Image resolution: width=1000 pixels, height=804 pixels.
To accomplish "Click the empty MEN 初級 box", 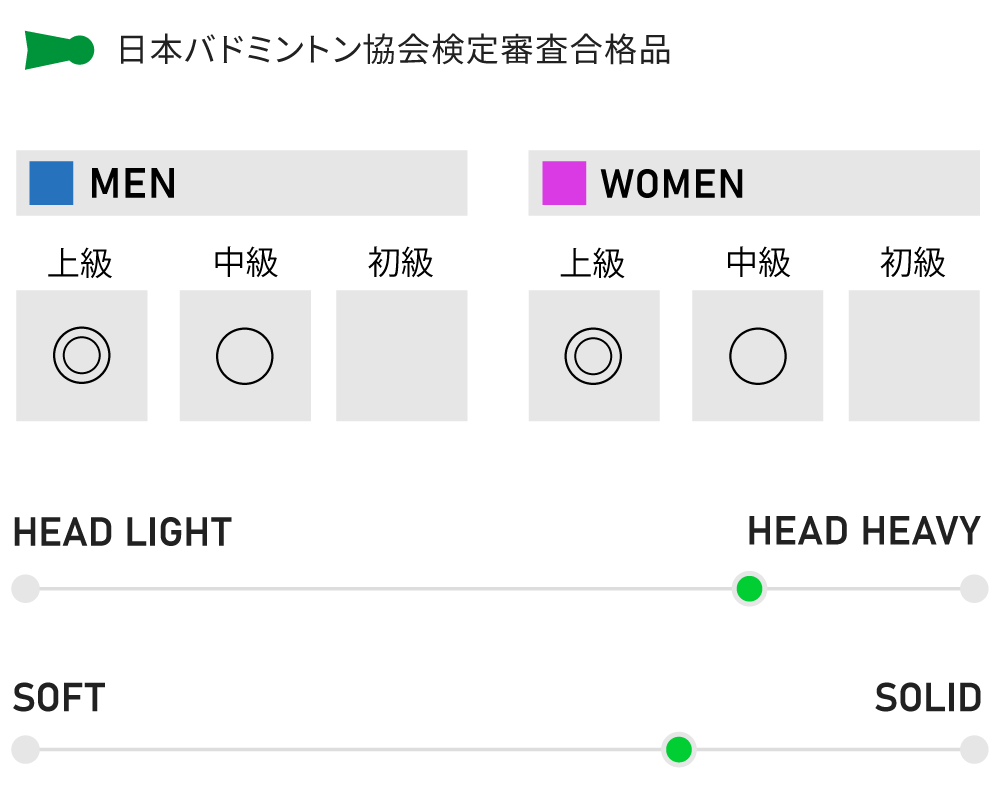I will pyautogui.click(x=401, y=355).
